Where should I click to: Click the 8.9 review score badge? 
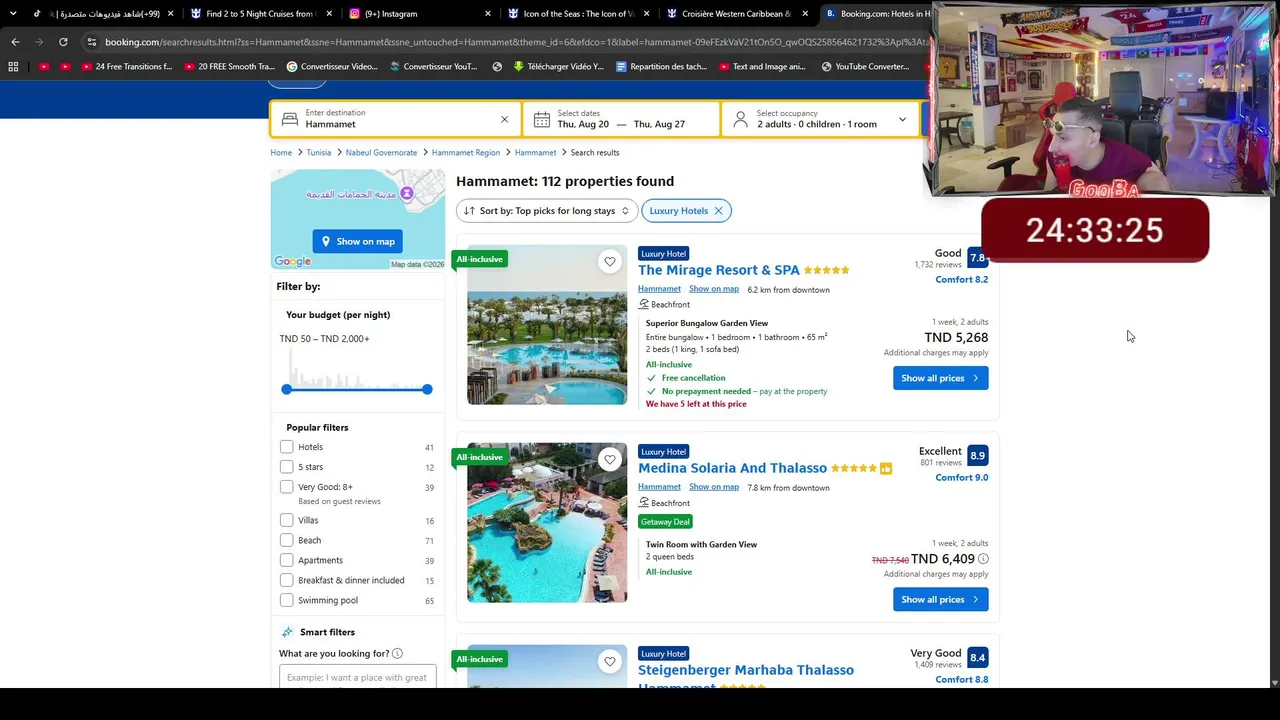click(x=977, y=456)
